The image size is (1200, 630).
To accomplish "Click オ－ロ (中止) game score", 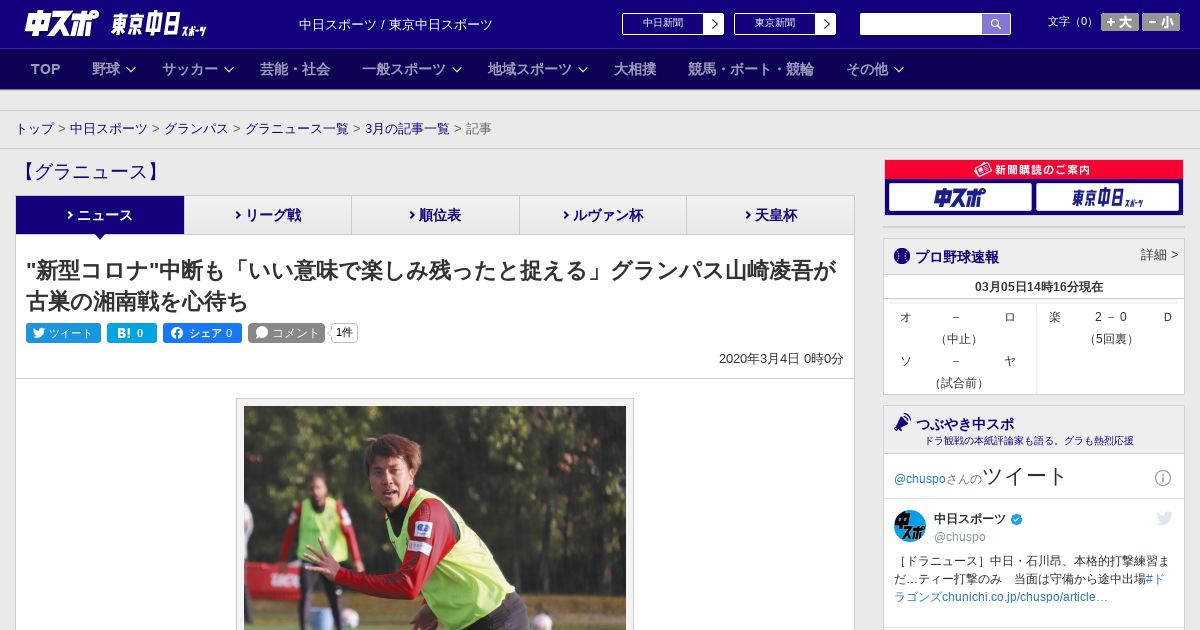I will [x=958, y=328].
